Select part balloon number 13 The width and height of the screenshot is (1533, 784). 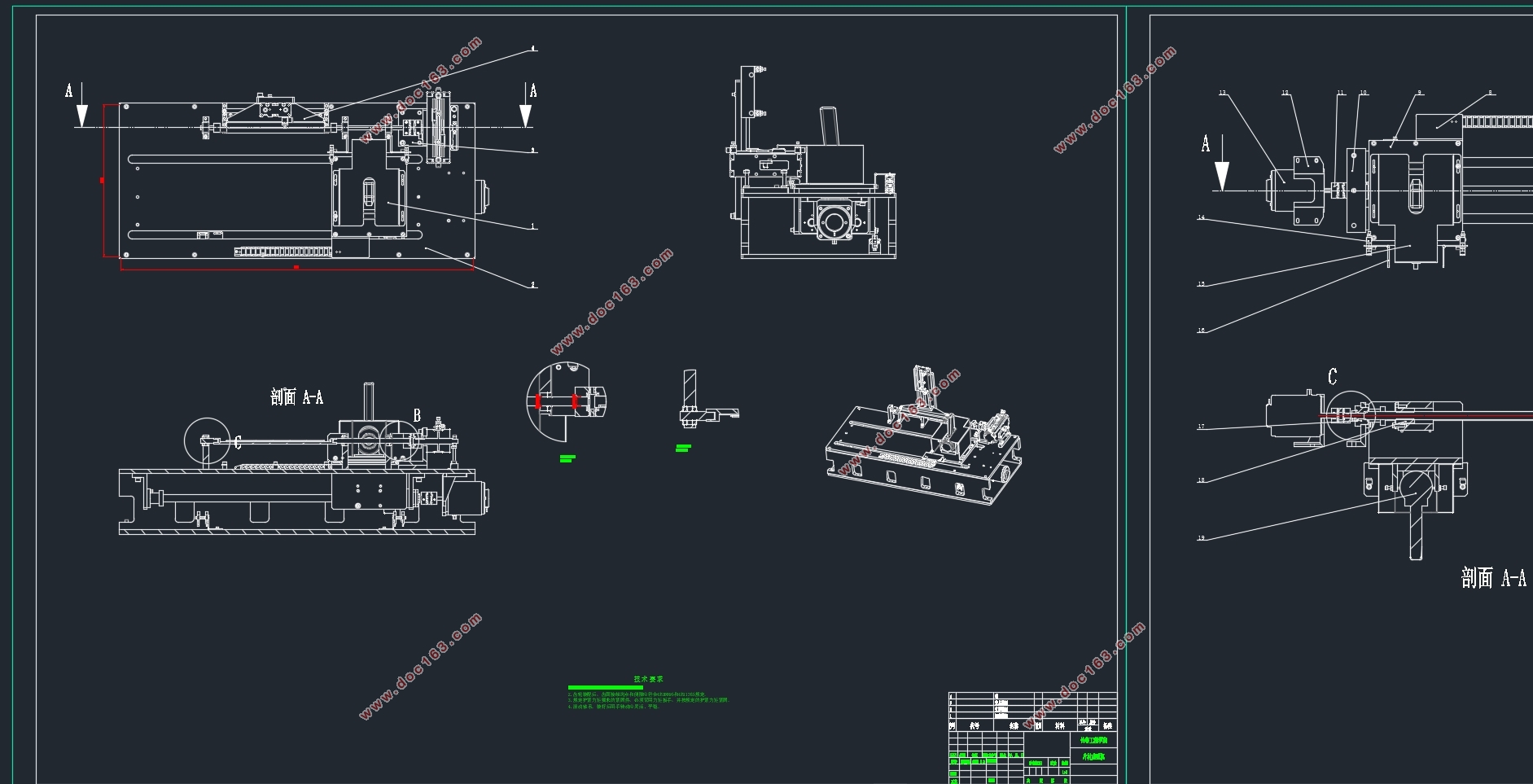(x=1222, y=93)
